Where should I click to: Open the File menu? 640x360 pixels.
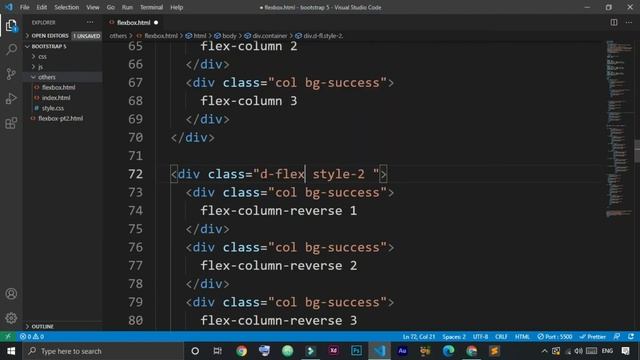[24, 7]
